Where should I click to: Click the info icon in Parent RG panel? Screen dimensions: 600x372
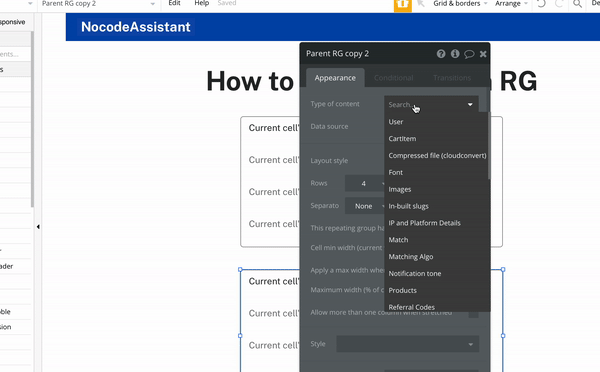coord(455,54)
